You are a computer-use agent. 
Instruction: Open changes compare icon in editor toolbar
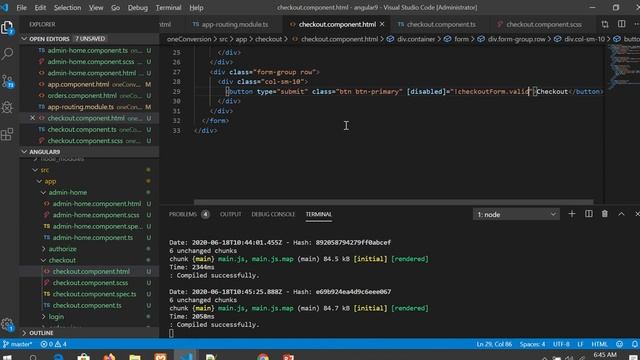[605, 24]
